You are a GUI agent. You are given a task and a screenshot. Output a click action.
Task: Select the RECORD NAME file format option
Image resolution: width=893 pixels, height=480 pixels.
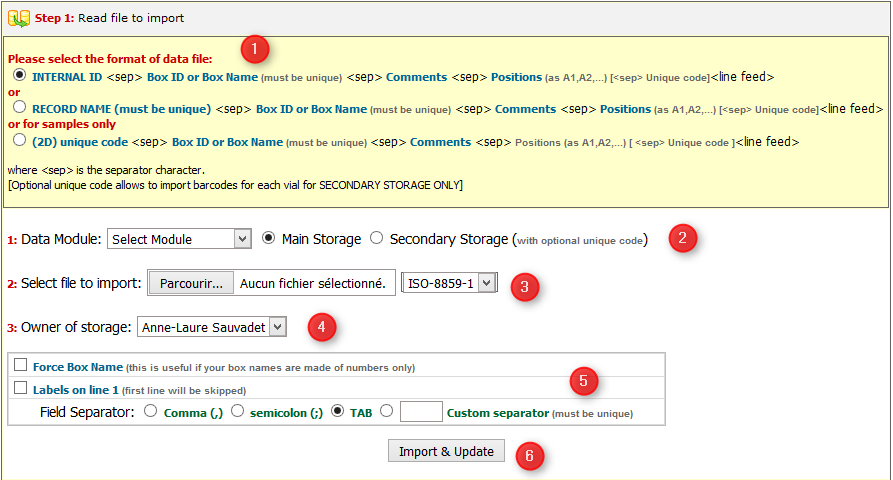[x=20, y=106]
